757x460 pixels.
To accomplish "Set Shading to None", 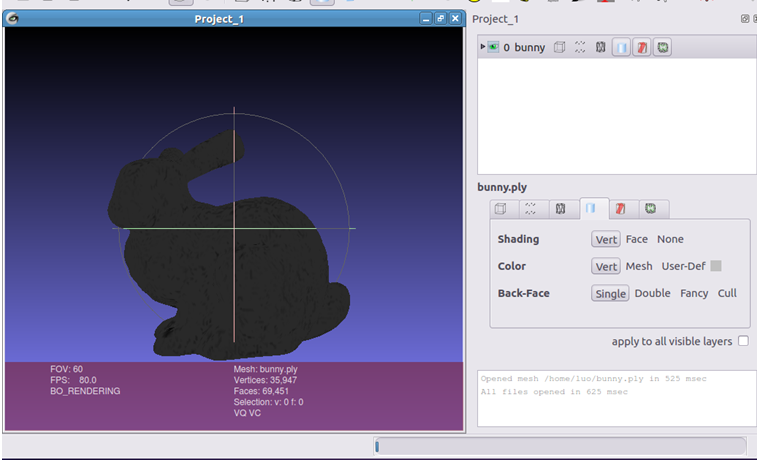I will pyautogui.click(x=670, y=239).
